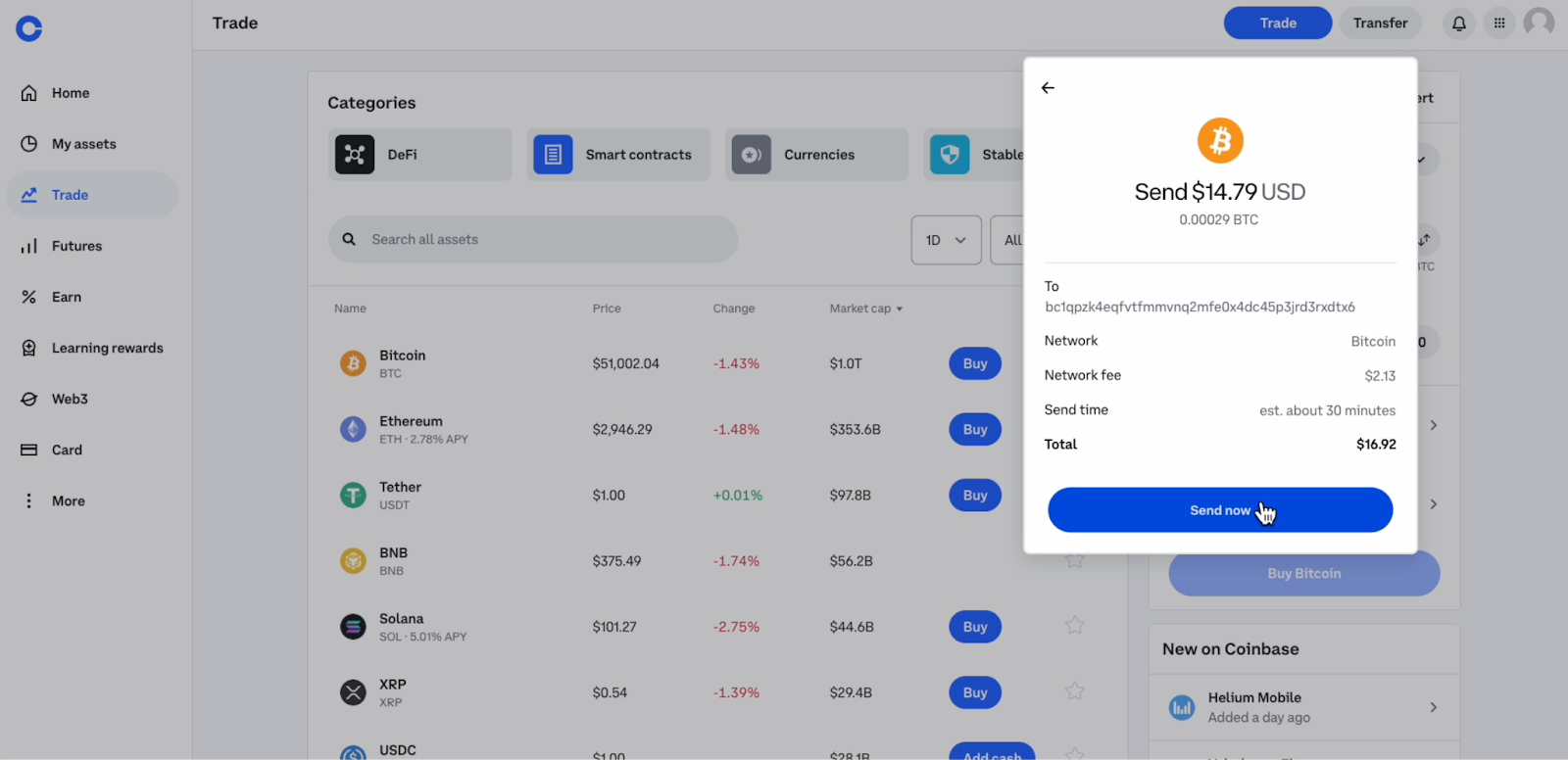
Task: Toggle the XRP watchlist star
Action: [x=1074, y=691]
